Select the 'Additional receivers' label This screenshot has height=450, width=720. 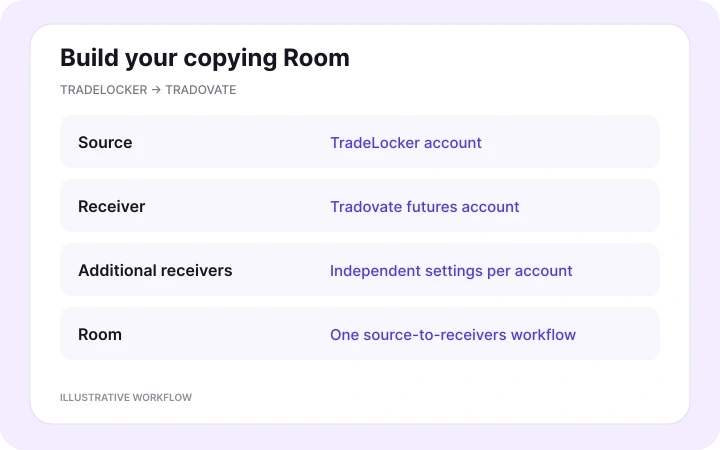pyautogui.click(x=155, y=270)
